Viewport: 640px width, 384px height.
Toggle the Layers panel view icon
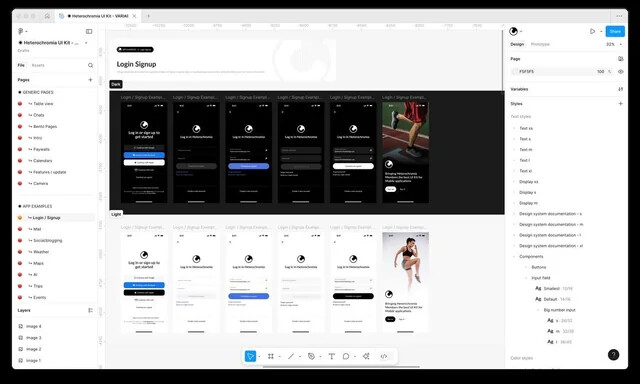coord(90,310)
